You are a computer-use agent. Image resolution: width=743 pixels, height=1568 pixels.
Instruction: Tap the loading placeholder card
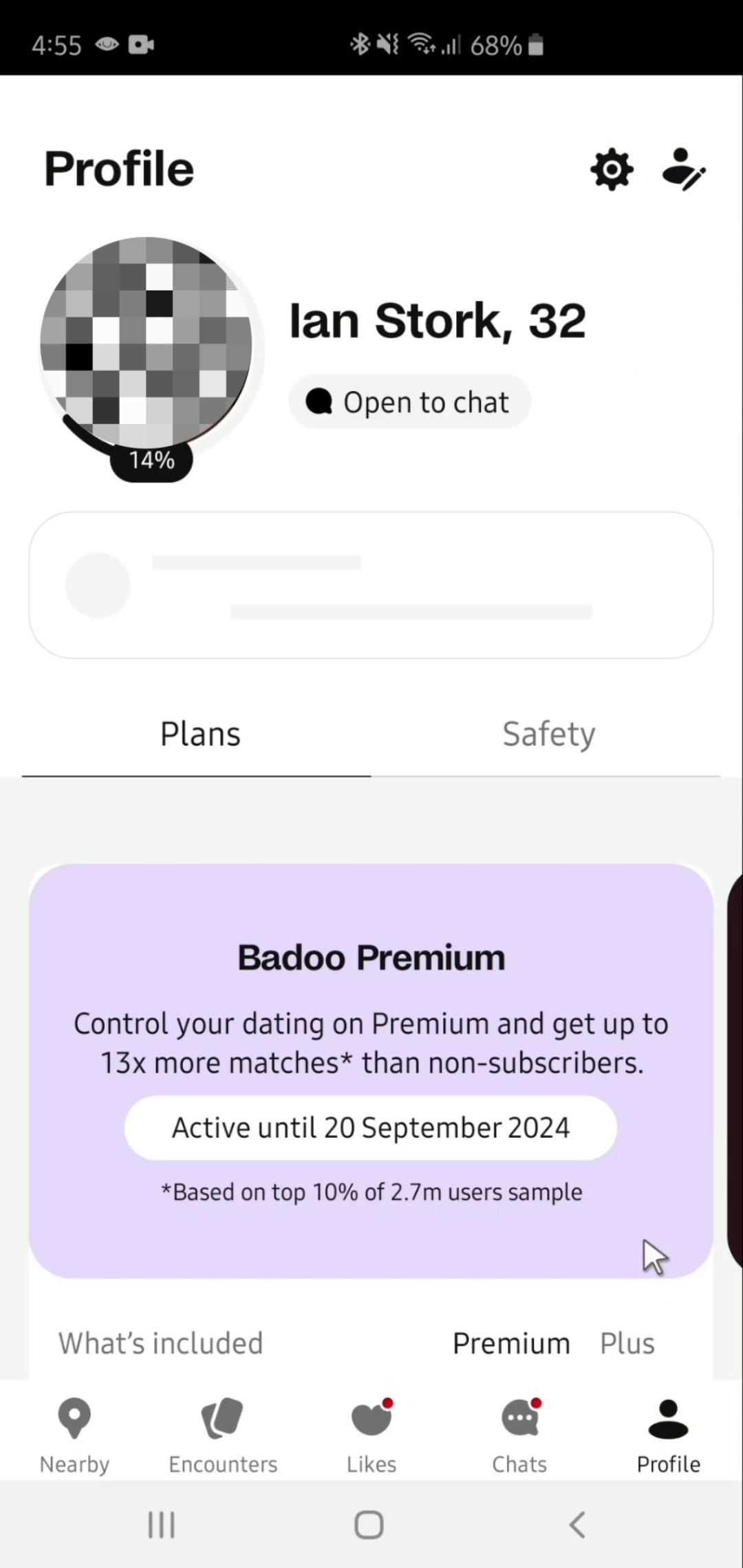pyautogui.click(x=371, y=585)
